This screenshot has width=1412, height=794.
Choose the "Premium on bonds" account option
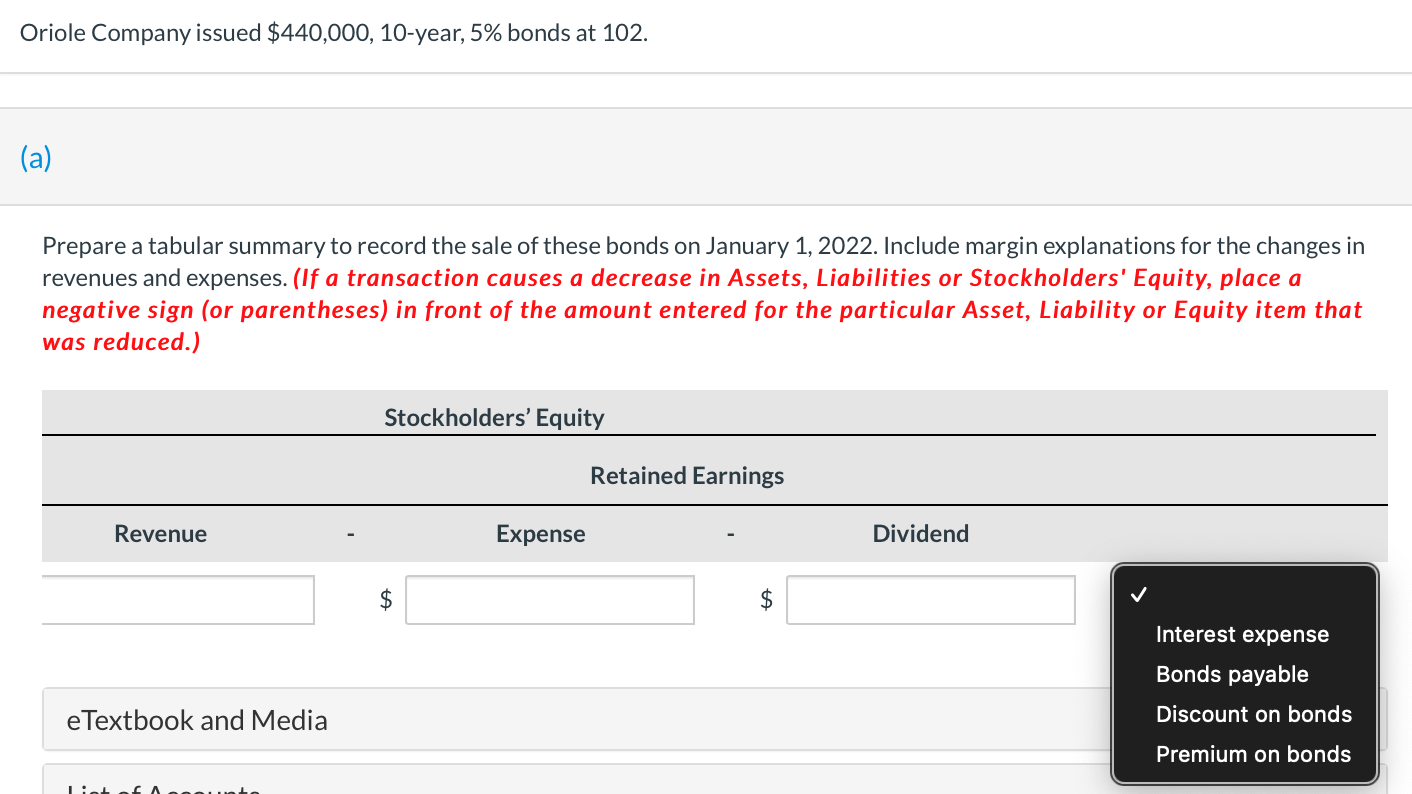tap(1253, 754)
